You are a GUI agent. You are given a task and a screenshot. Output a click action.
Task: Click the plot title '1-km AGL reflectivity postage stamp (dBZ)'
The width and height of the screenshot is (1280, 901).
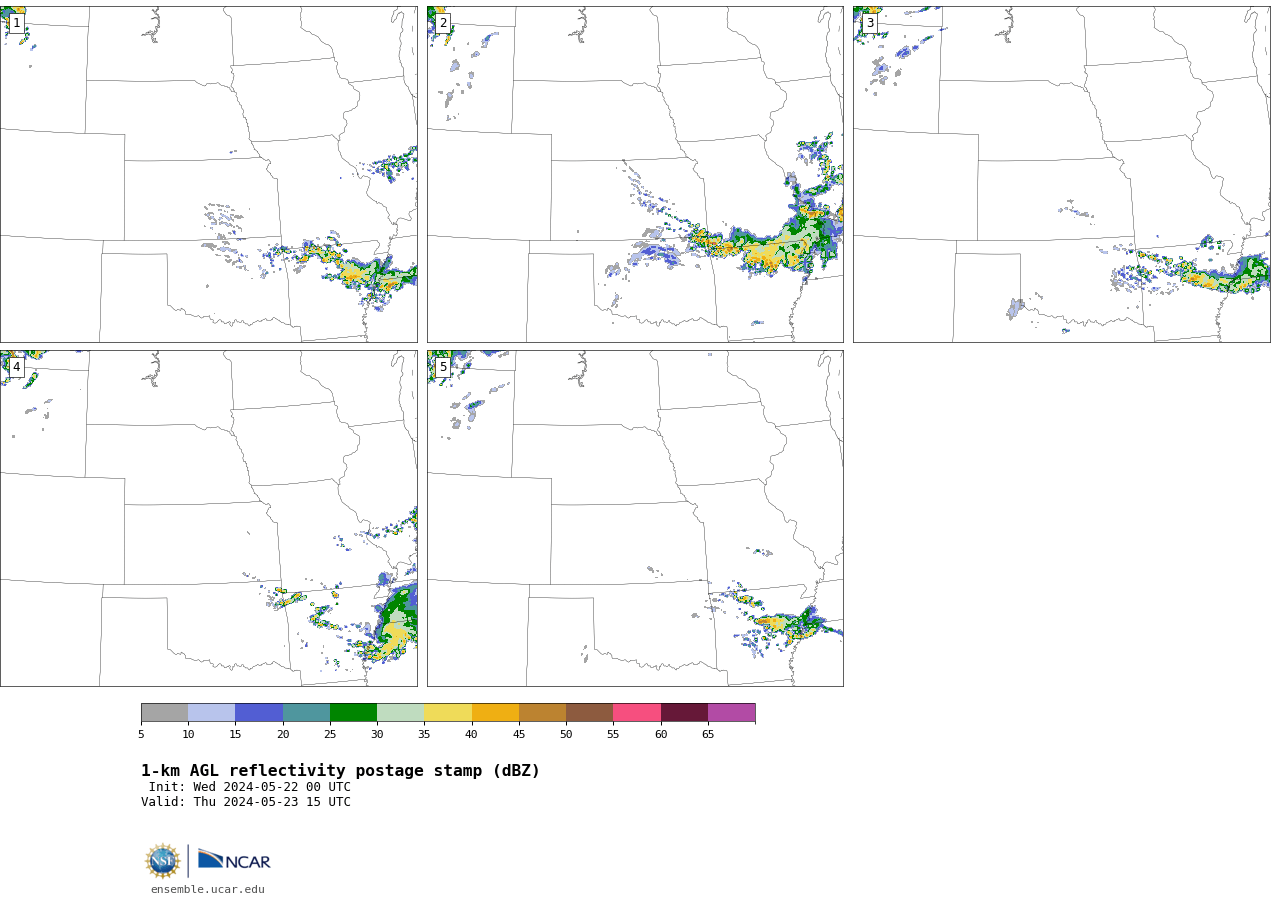[x=340, y=771]
